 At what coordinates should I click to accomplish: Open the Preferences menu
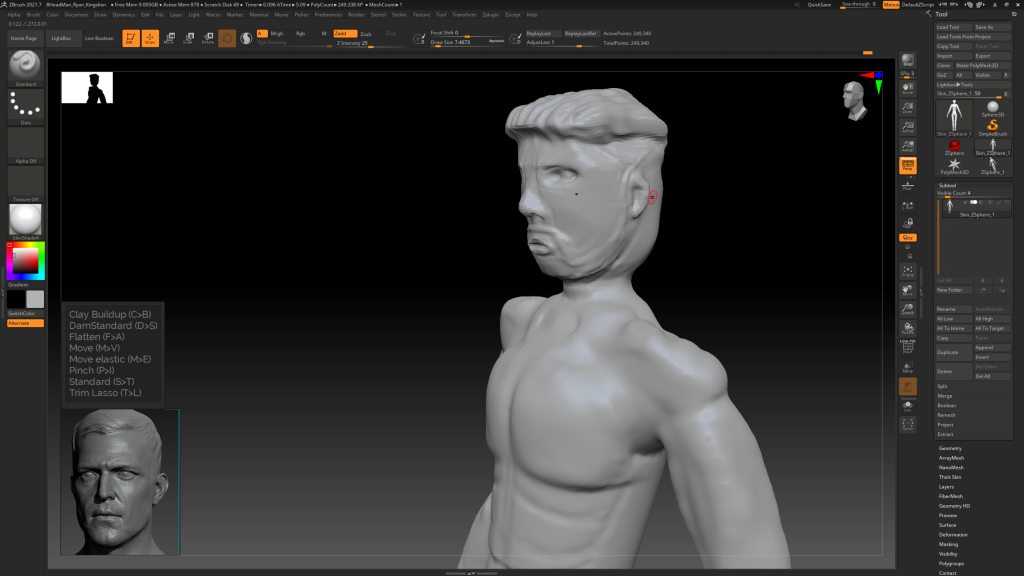pos(328,15)
